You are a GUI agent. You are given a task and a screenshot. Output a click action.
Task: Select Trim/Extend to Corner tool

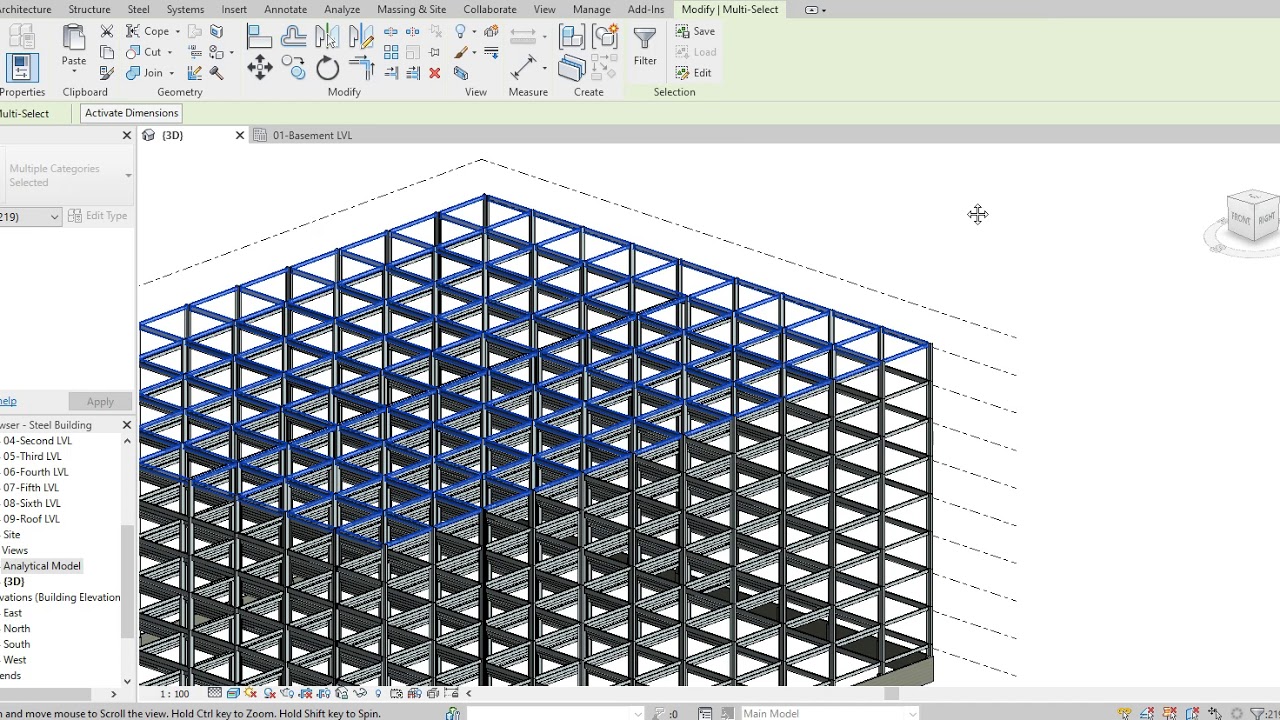pos(362,67)
